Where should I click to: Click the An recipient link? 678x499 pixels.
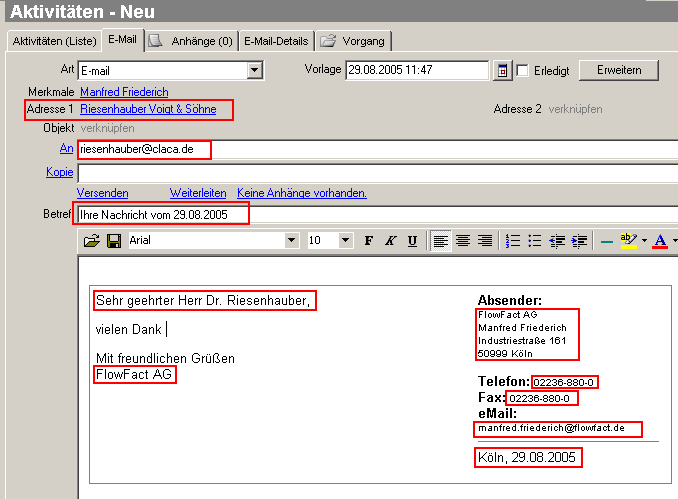pos(66,148)
